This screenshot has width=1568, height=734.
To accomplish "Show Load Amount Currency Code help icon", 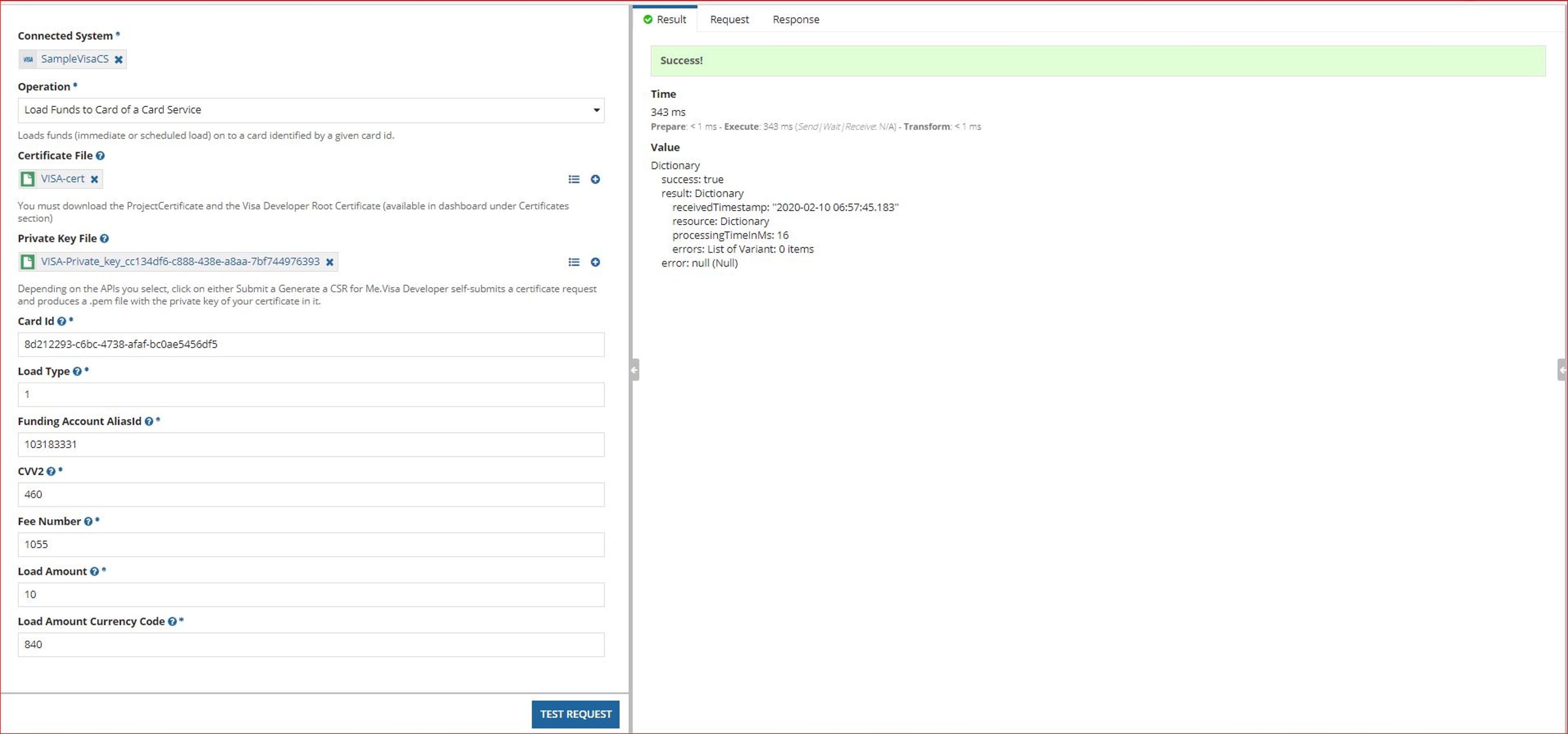I will pos(172,621).
